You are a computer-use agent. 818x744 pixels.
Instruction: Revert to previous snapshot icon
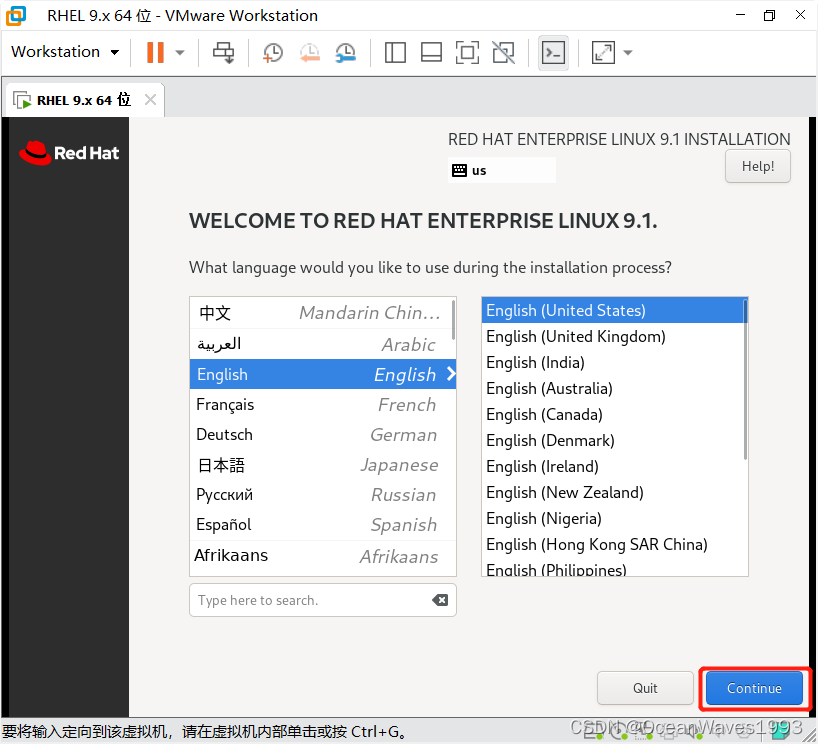click(x=309, y=52)
